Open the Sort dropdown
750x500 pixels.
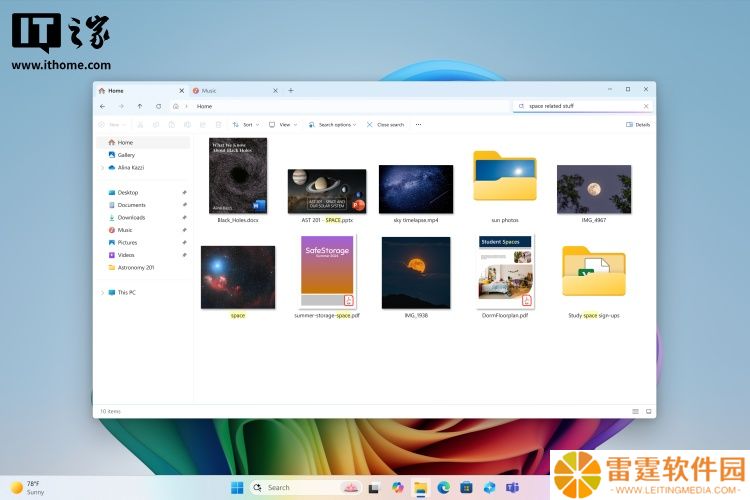coord(246,124)
